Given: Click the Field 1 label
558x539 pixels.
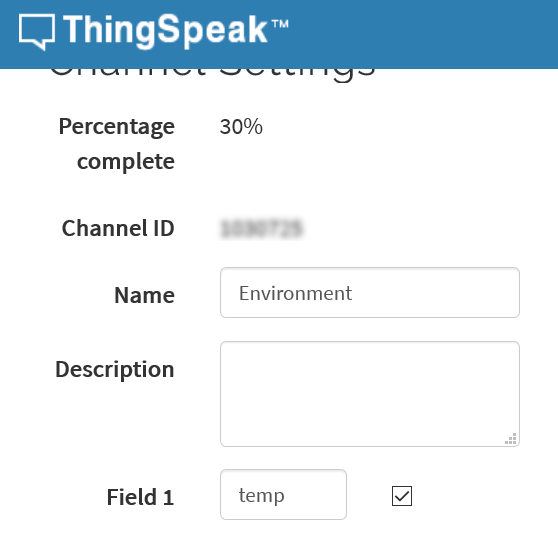Looking at the screenshot, I should click(x=140, y=497).
